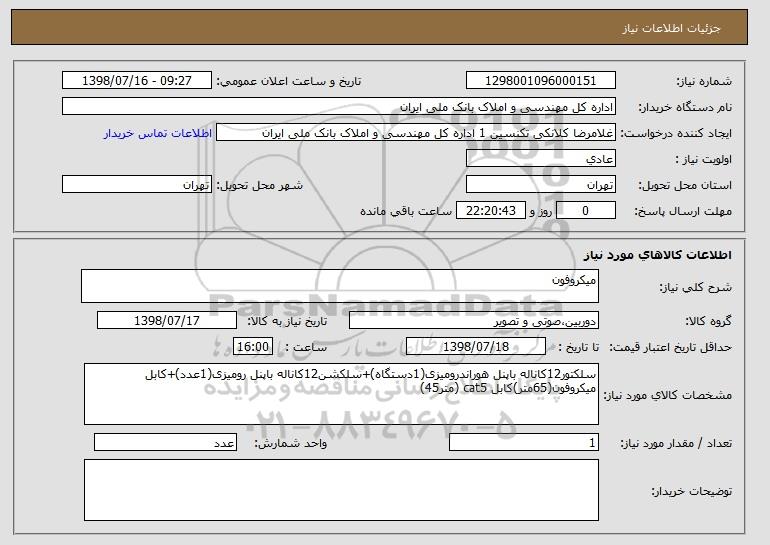770x545 pixels.
Task: Click the label شرح کلی نیاز
Action: pos(695,288)
